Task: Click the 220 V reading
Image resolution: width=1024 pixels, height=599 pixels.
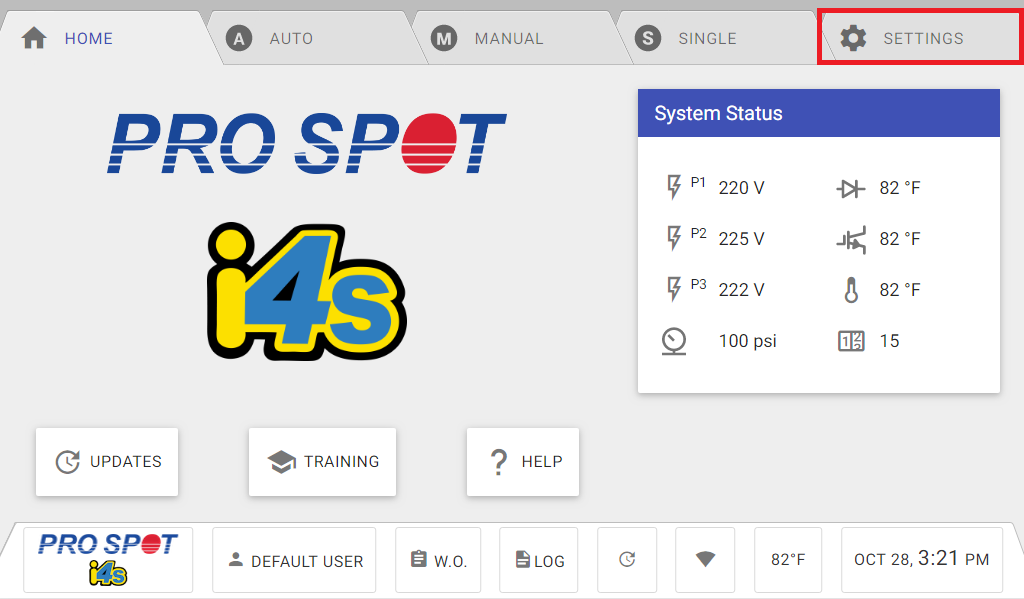Action: coord(741,188)
